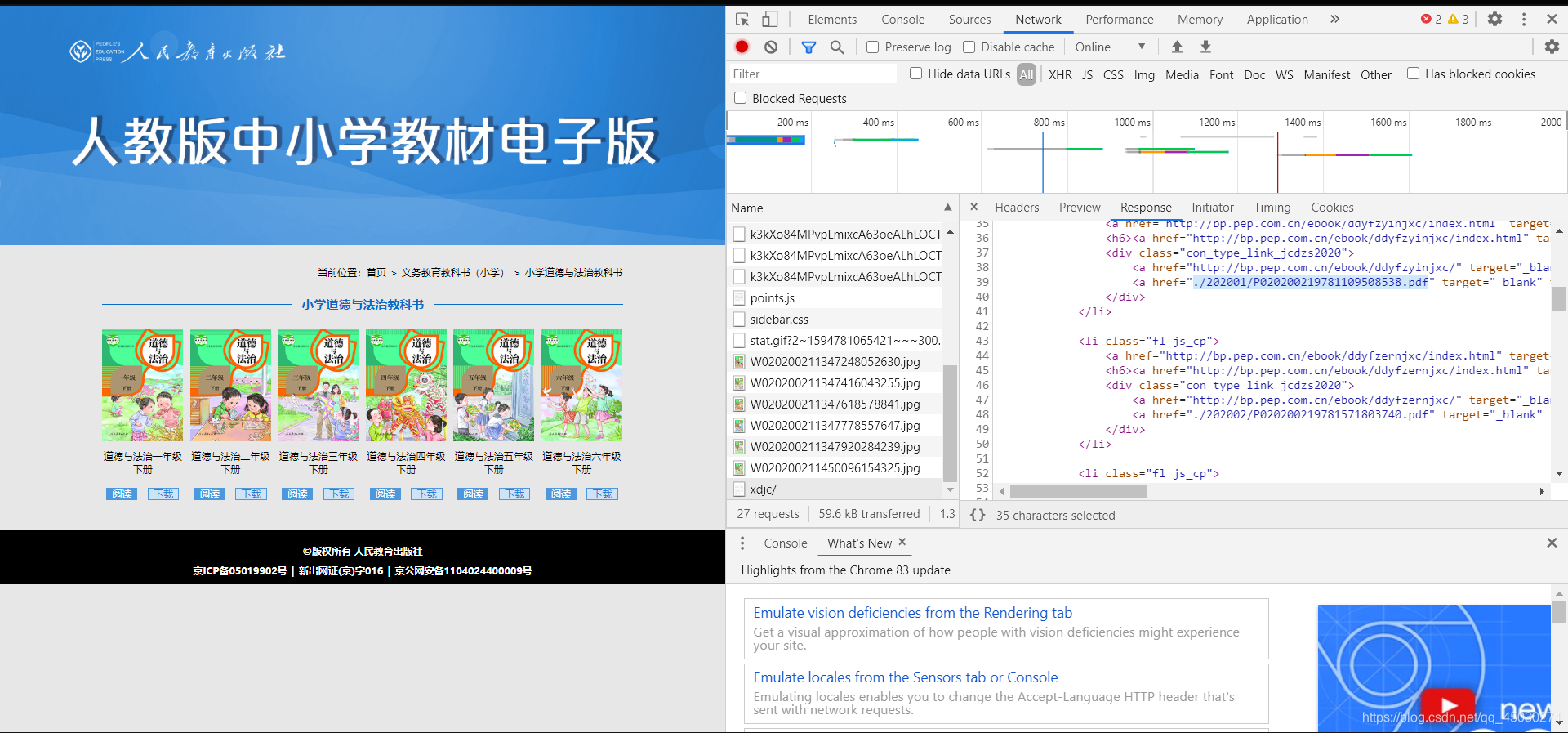Viewport: 1568px width, 733px height.
Task: Open the Online throttling dropdown
Action: 1110,47
